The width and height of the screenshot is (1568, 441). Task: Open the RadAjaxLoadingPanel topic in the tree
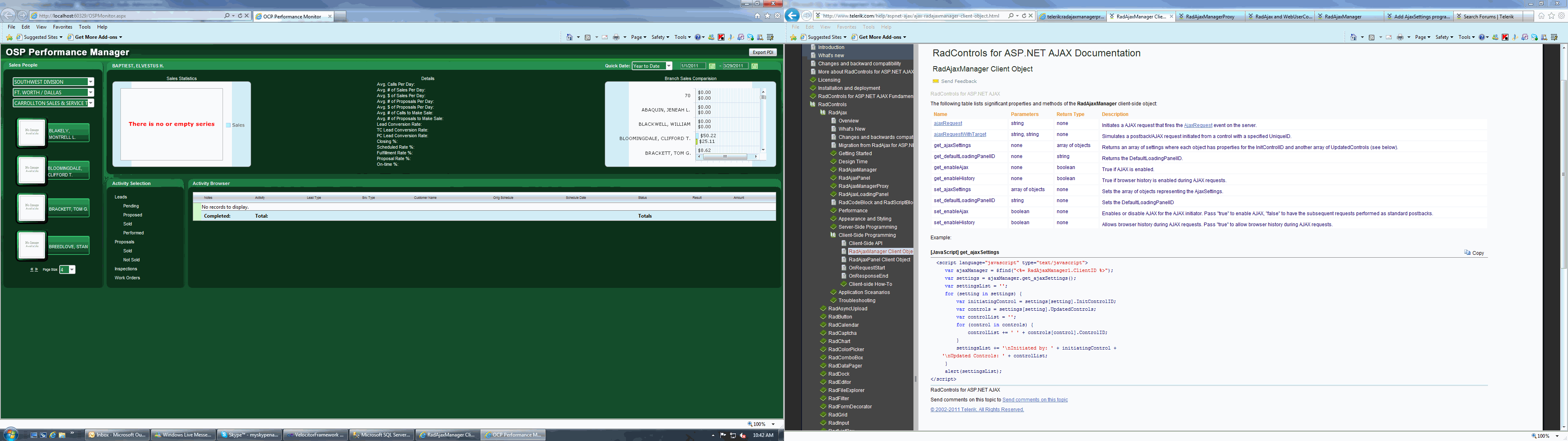(863, 194)
